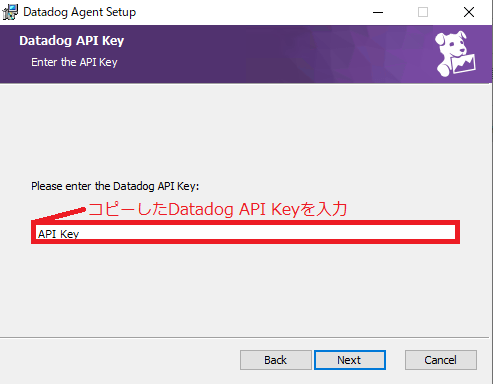Click "Please enter the Datadog API Key:" label
The height and width of the screenshot is (384, 493).
[115, 186]
